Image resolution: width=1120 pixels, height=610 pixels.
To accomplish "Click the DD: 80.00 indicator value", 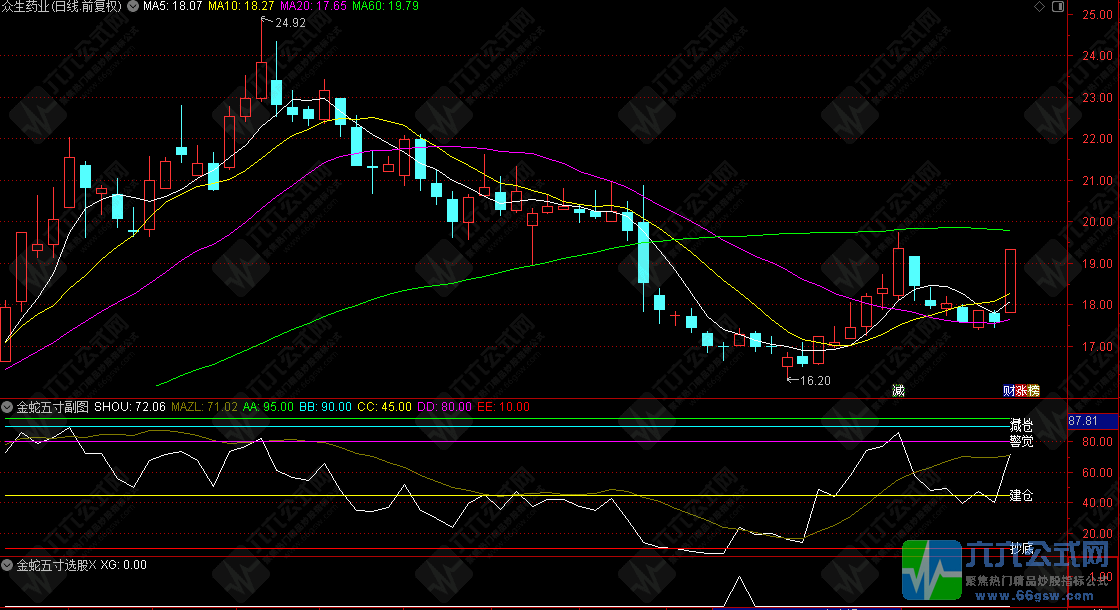I will click(x=444, y=407).
